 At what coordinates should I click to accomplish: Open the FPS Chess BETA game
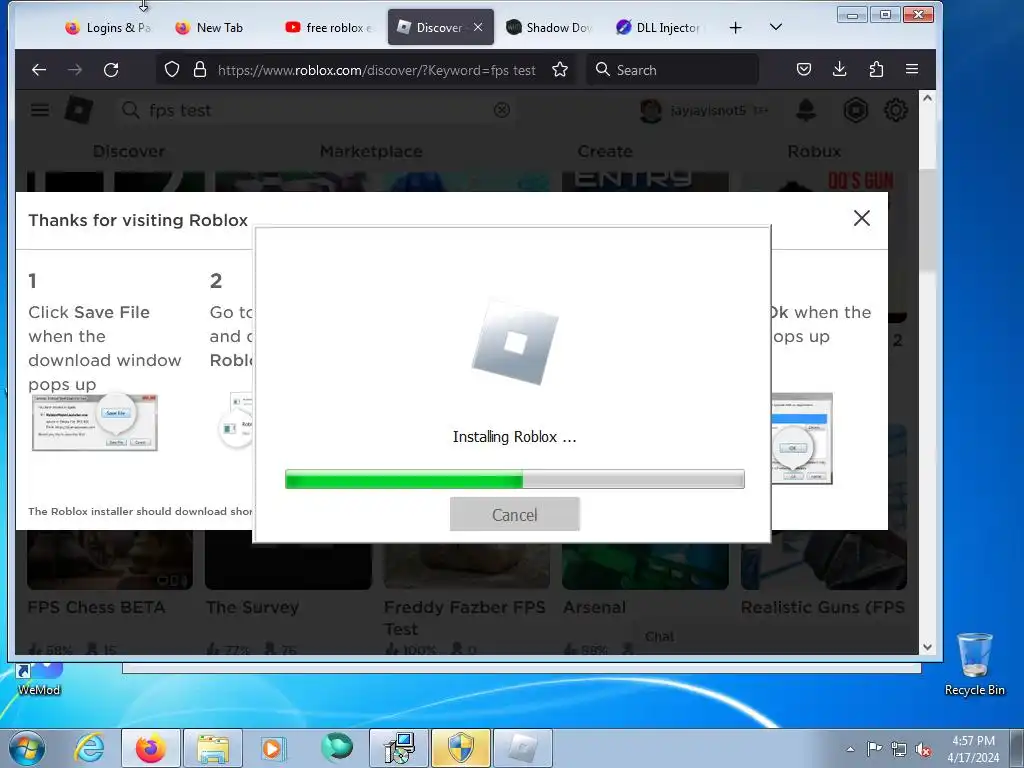[96, 607]
